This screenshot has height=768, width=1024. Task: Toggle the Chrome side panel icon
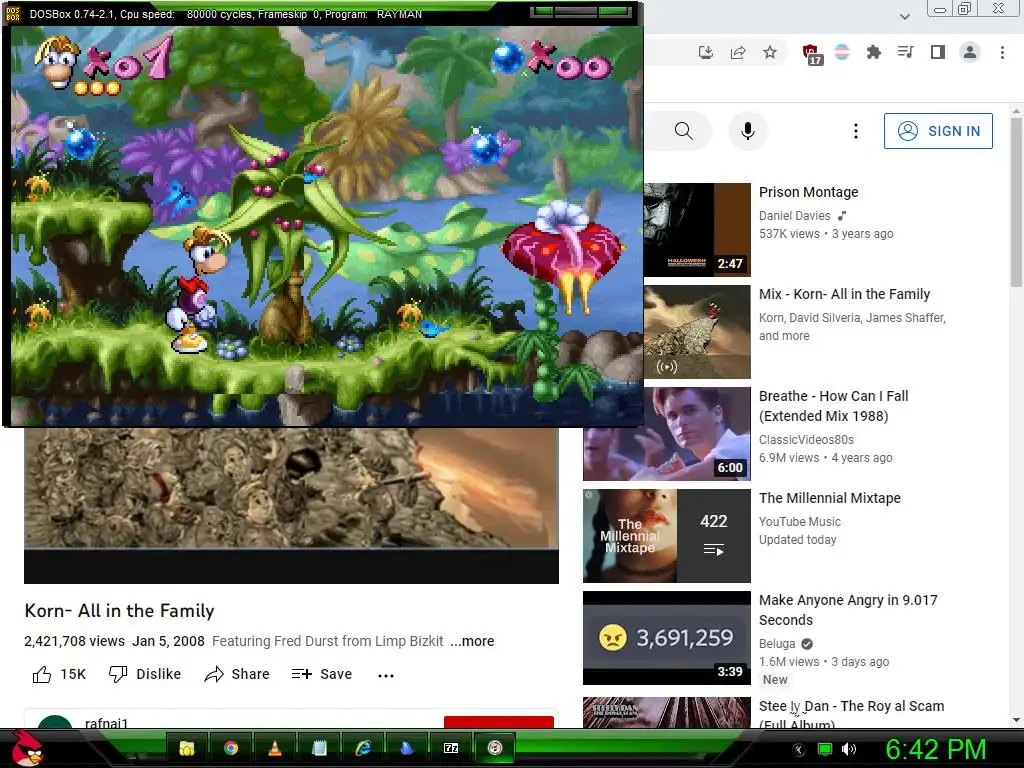click(x=938, y=52)
